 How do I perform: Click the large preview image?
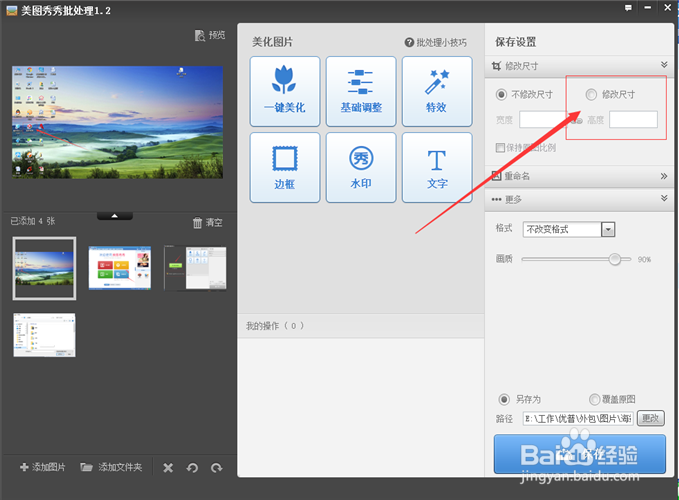117,122
